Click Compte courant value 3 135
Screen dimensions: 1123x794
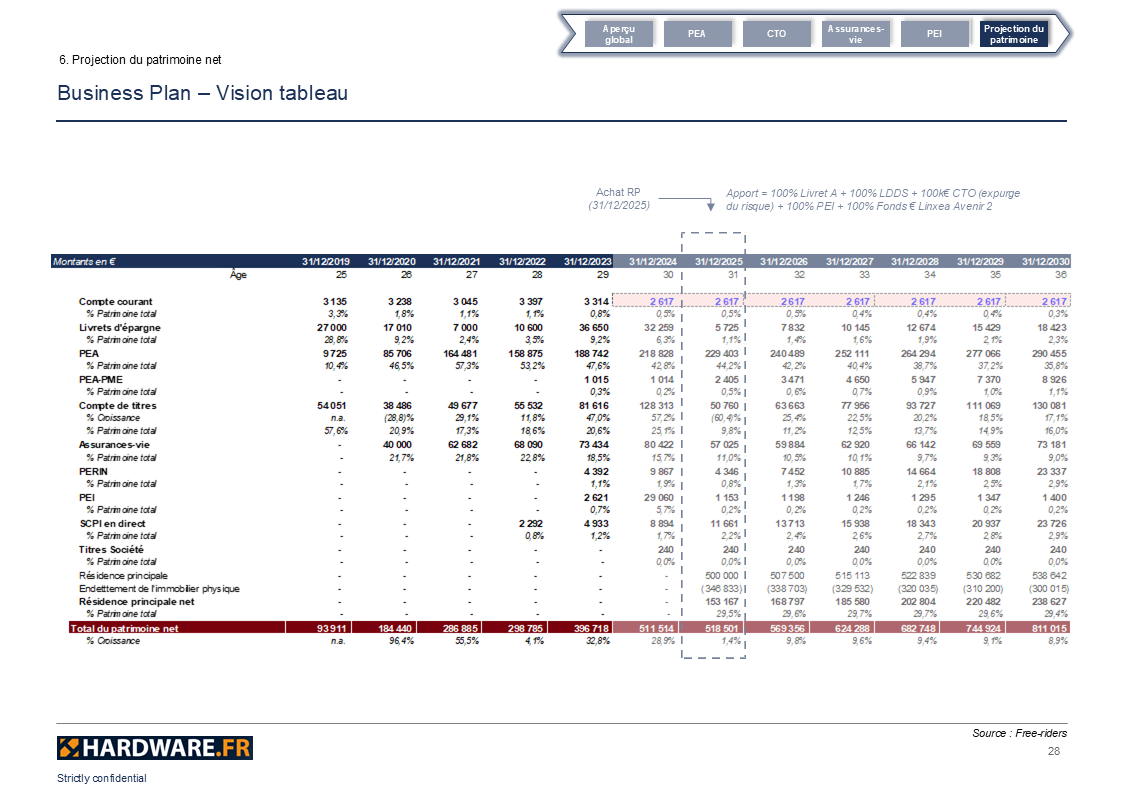334,301
